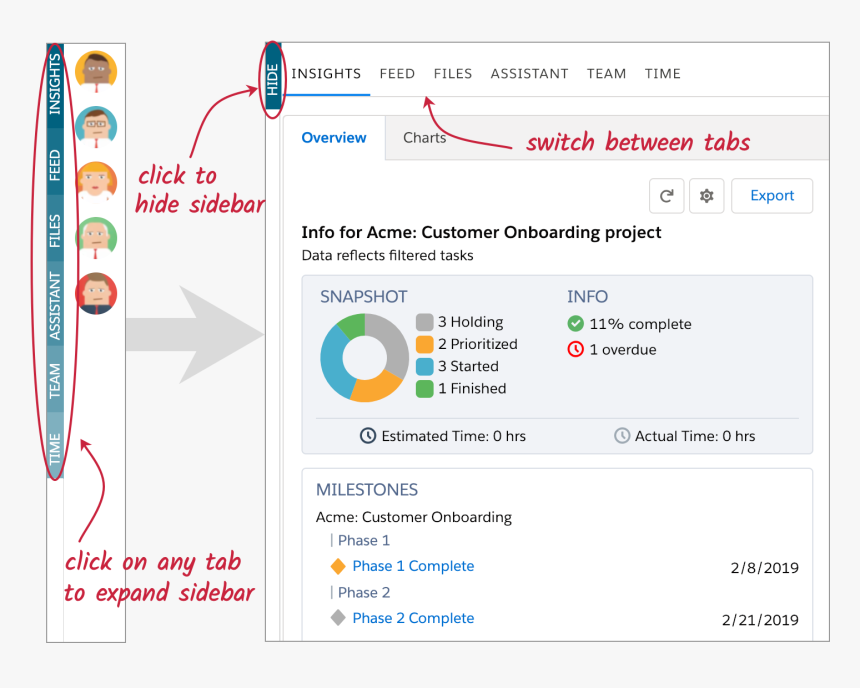Expand sidebar via vertical FILES tab
The image size is (860, 688).
pos(55,231)
